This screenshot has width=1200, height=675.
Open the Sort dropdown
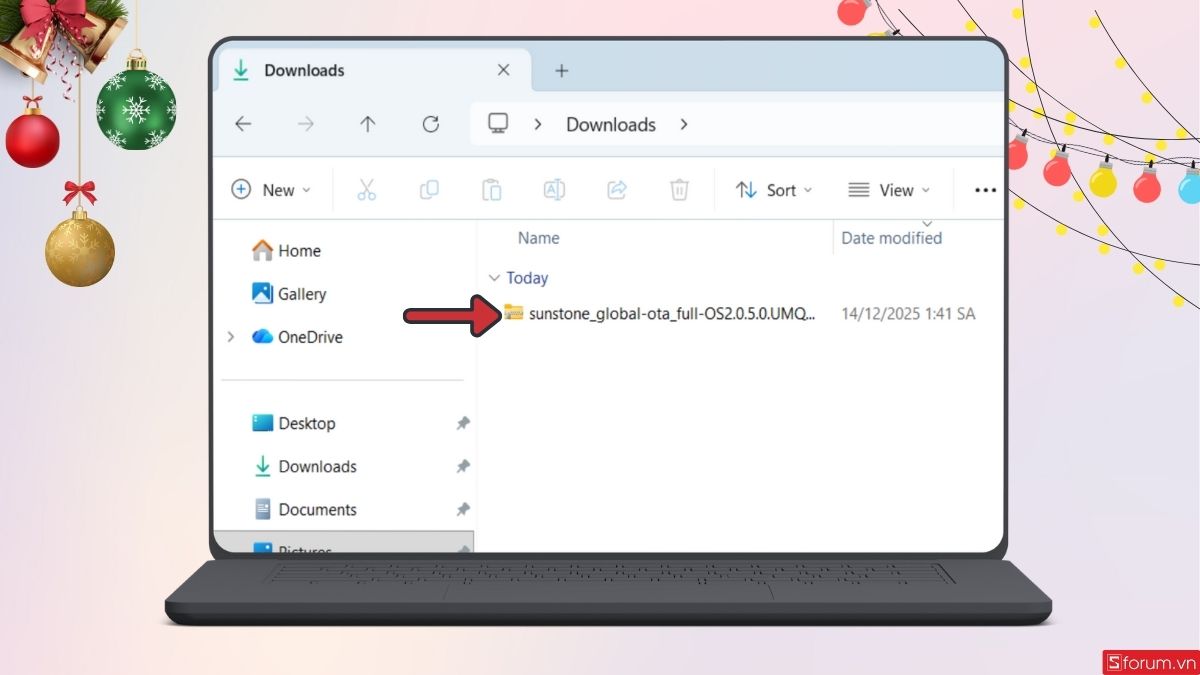(x=773, y=189)
